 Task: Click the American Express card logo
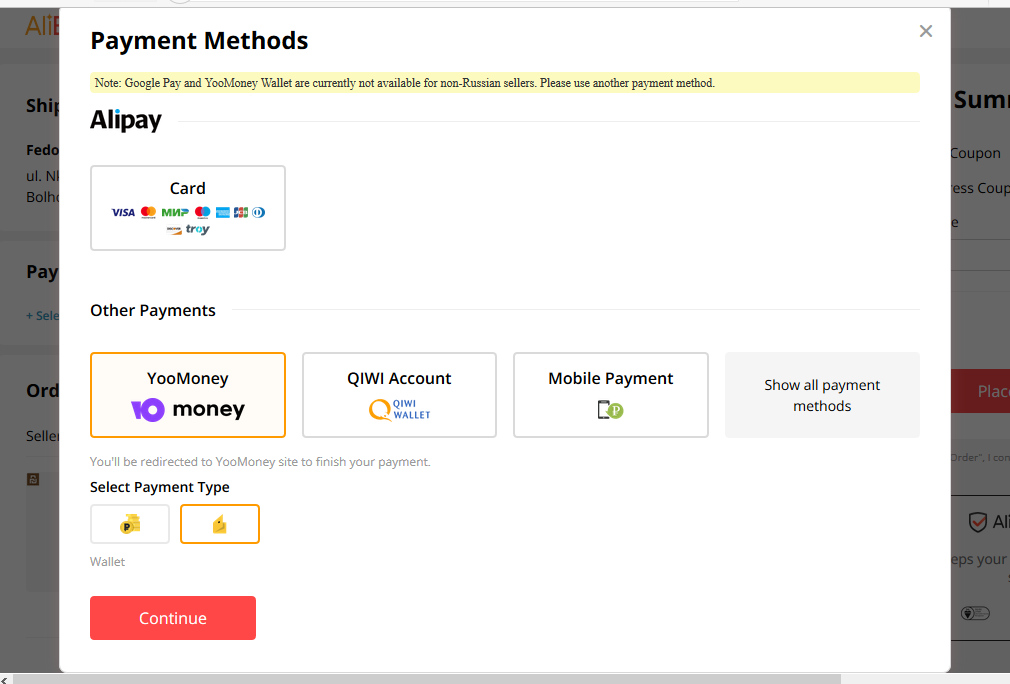pos(223,213)
